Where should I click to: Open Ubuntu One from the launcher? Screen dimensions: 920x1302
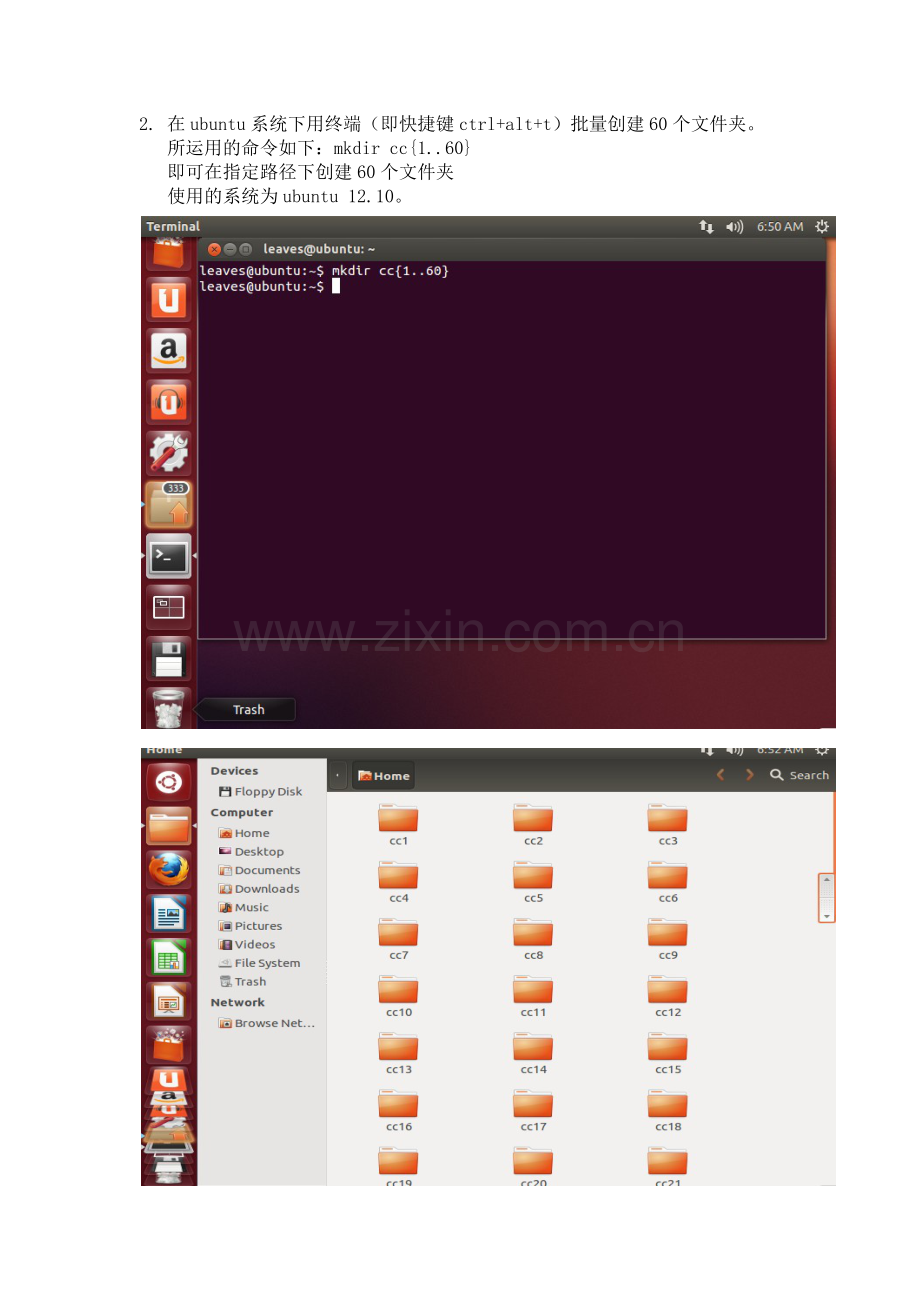click(168, 300)
